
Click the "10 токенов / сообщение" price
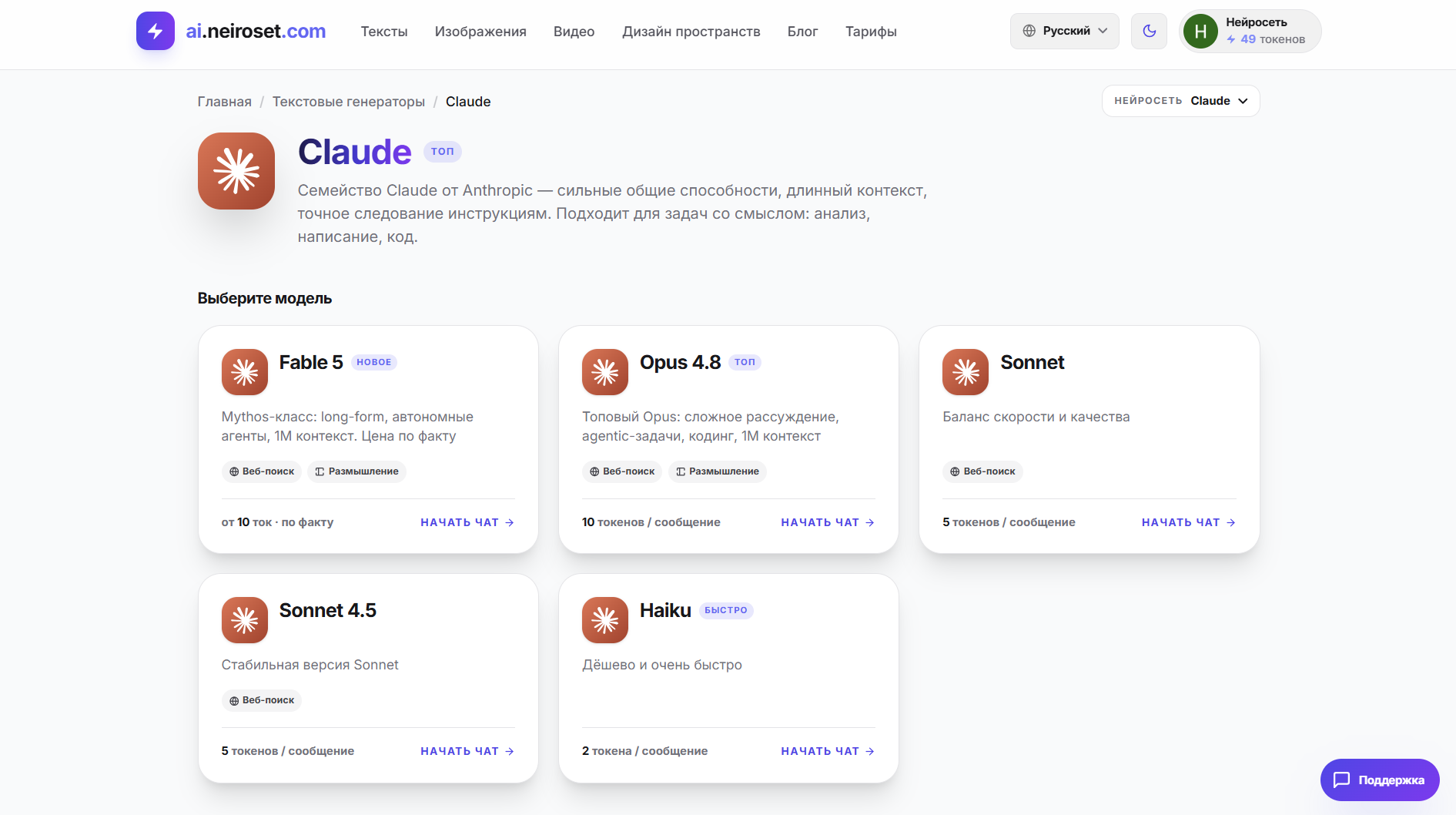651,522
